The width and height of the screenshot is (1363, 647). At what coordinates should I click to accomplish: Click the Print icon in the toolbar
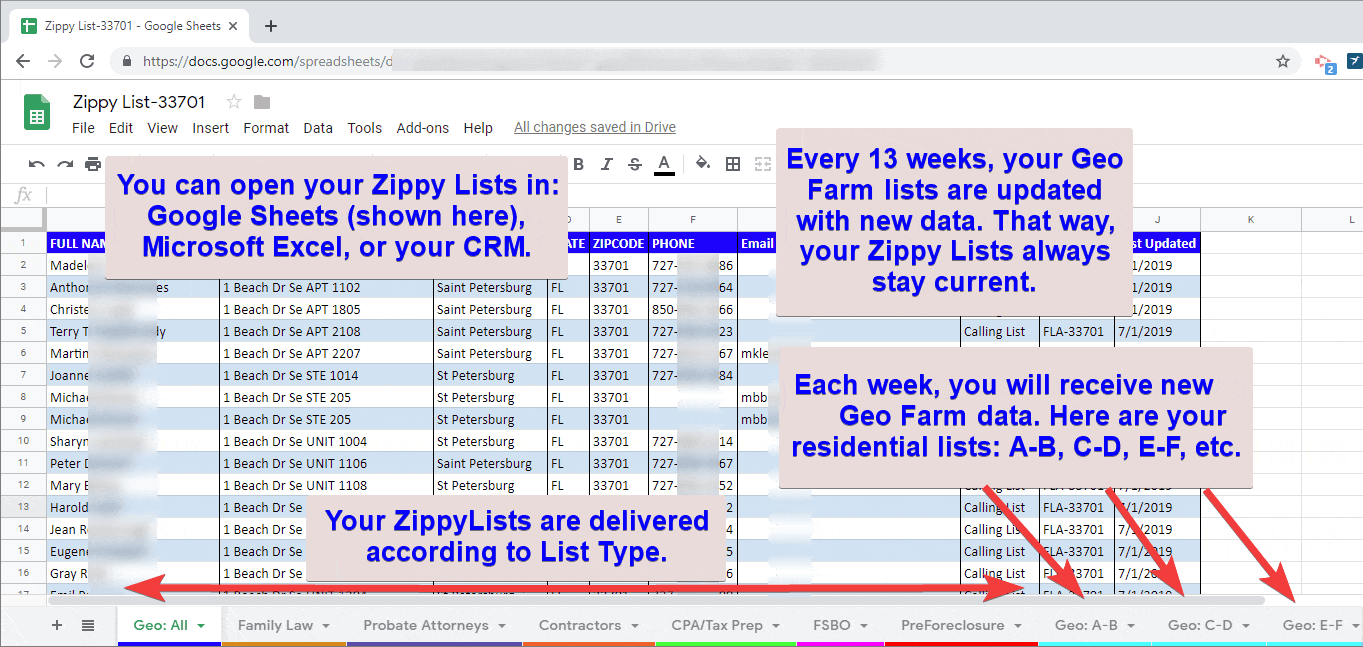[x=93, y=164]
